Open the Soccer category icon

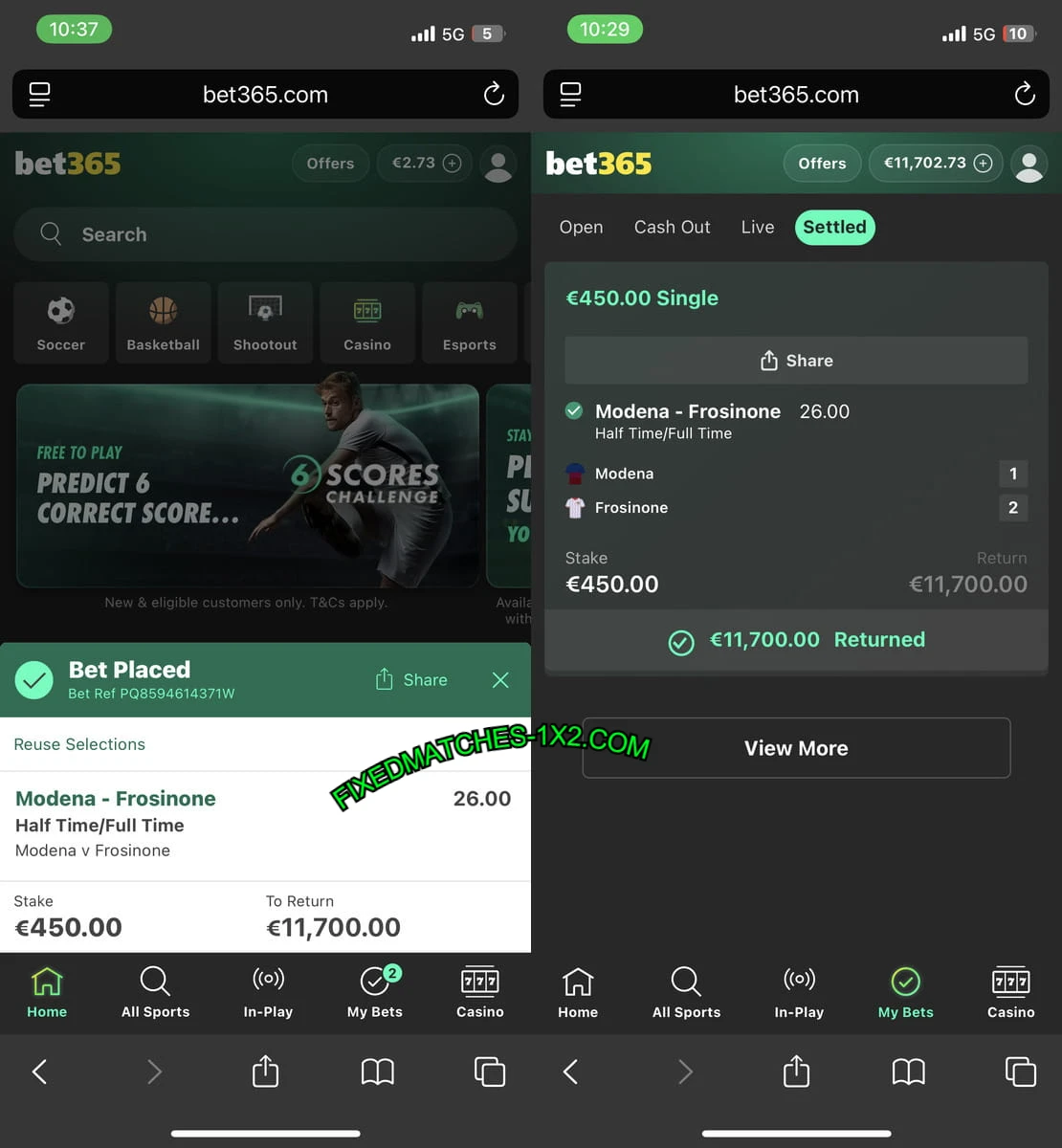[61, 322]
